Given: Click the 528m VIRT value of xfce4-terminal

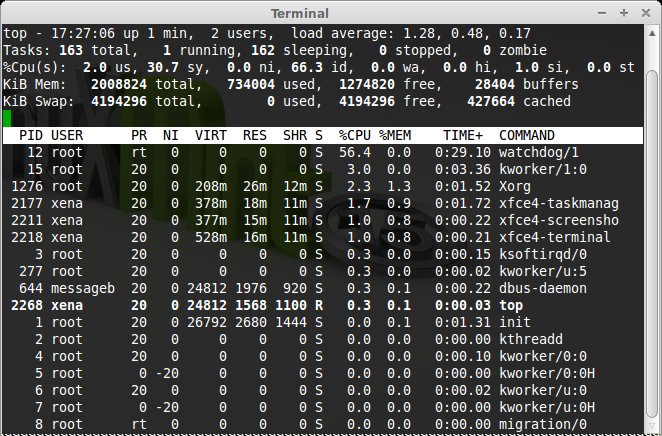Looking at the screenshot, I should pos(211,237).
